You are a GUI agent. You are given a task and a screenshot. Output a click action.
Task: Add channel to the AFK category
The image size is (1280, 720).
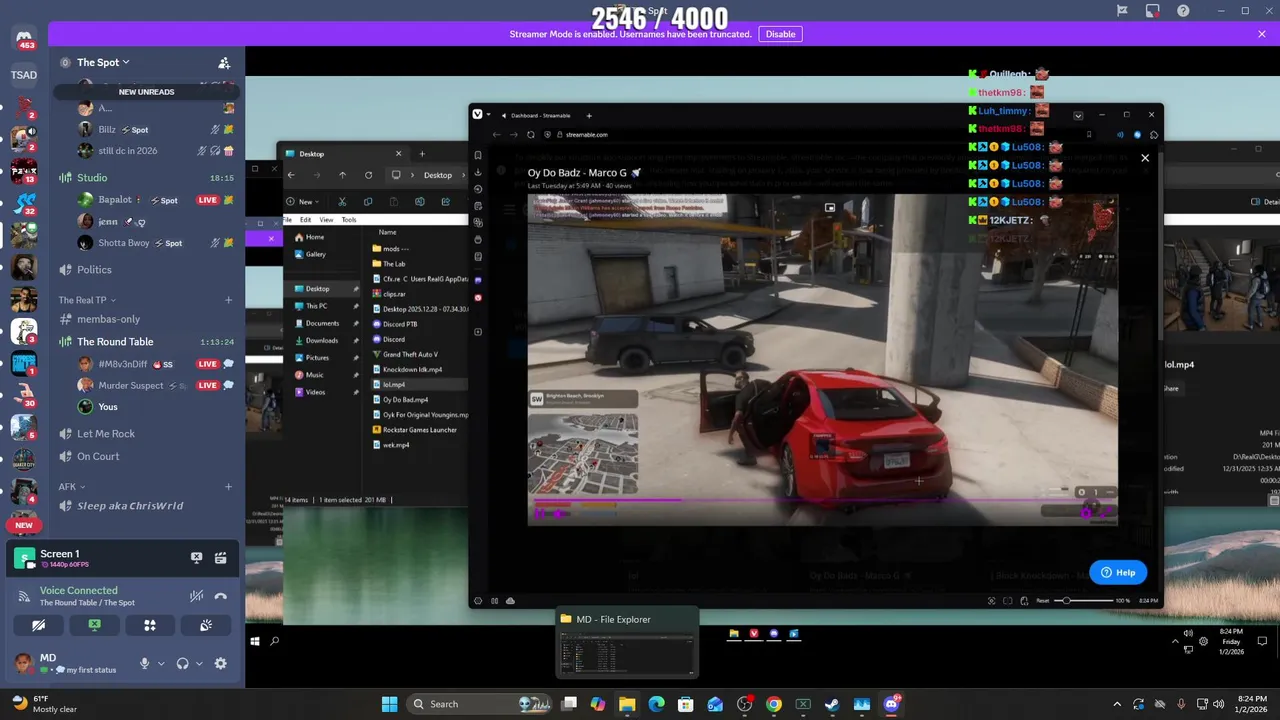click(x=228, y=487)
